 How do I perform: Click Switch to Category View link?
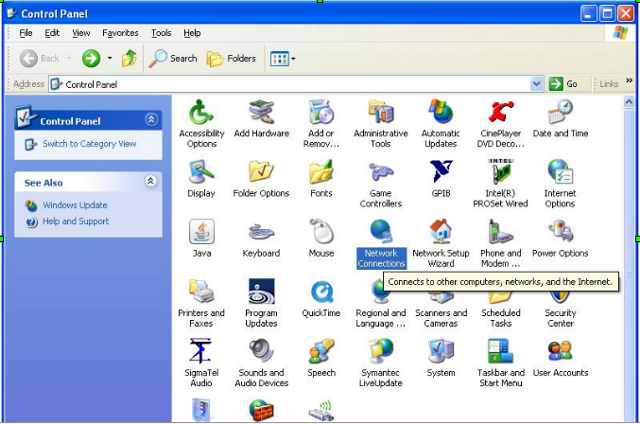tap(89, 144)
